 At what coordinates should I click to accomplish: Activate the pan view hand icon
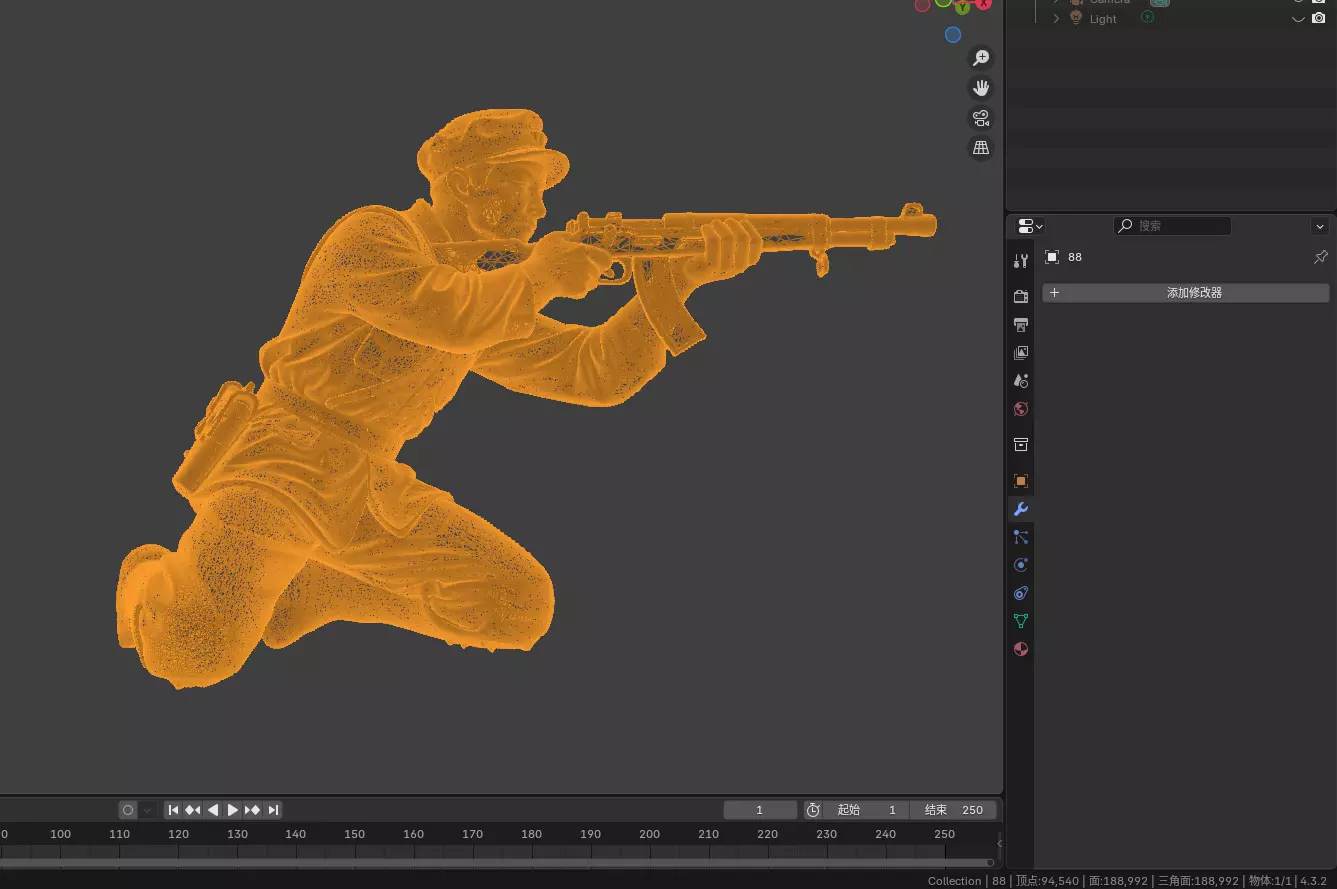point(981,88)
